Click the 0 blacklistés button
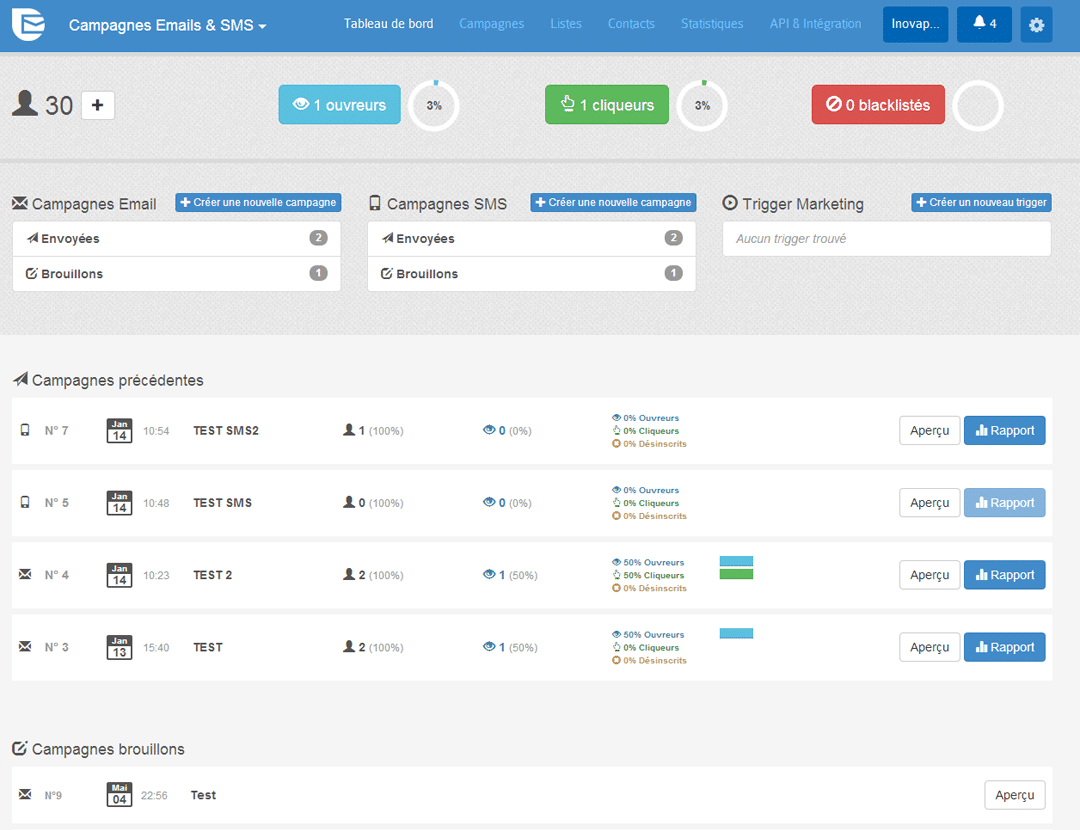 click(878, 105)
